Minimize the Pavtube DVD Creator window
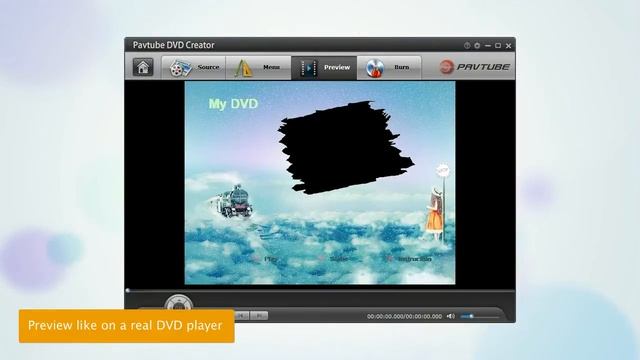 [x=488, y=46]
